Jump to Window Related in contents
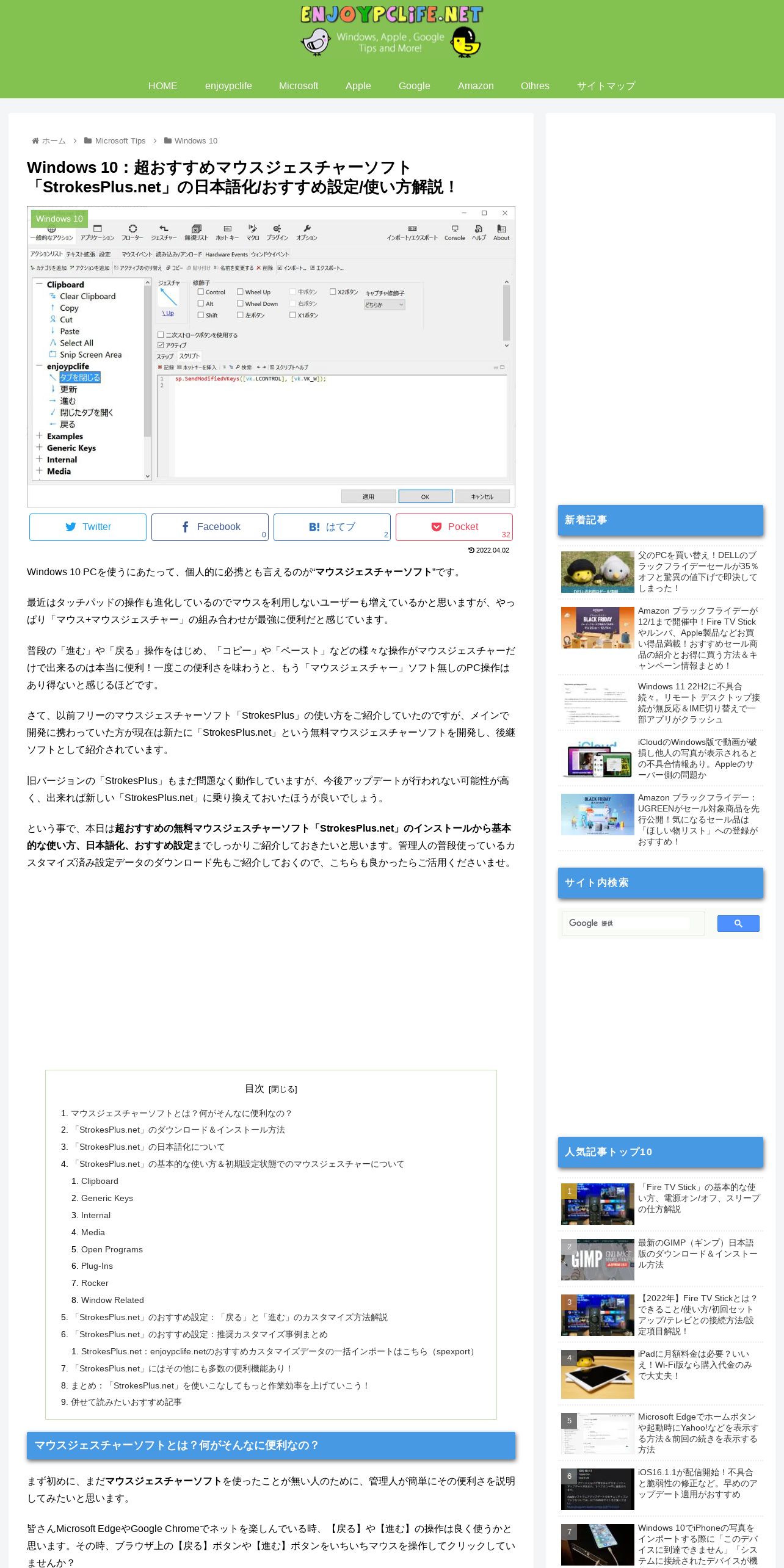 [112, 1300]
